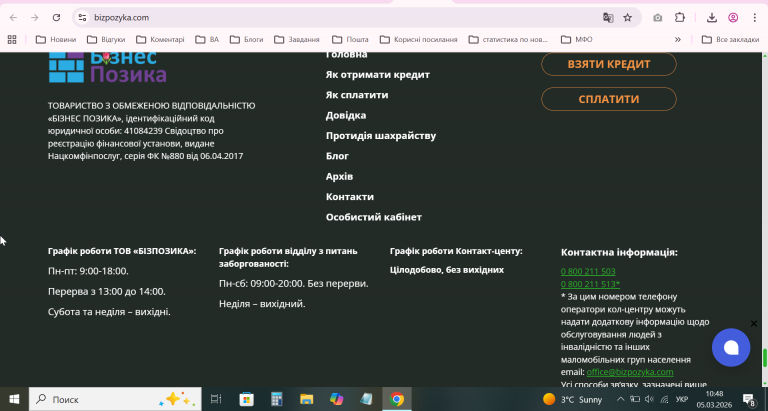Call phone number 0 800 211 503
This screenshot has height=411, width=768.
click(588, 271)
